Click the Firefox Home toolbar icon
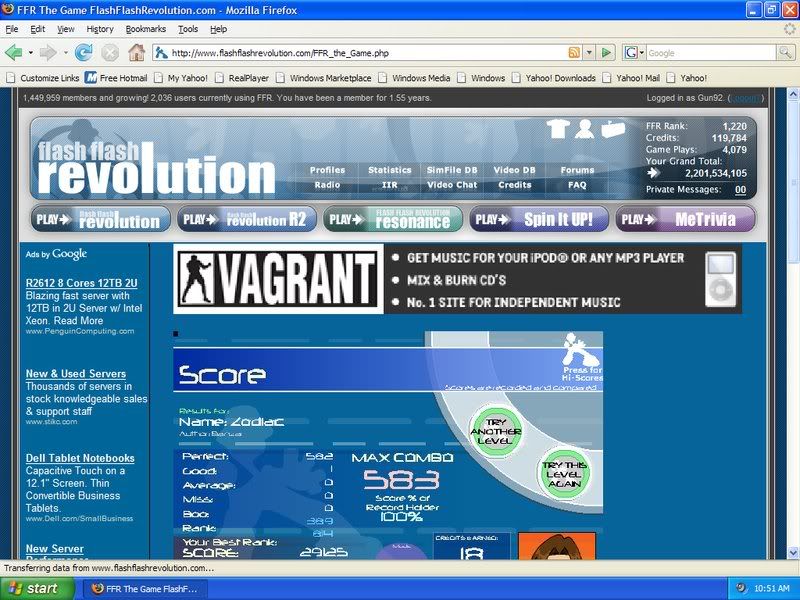The image size is (800, 600). [135, 53]
